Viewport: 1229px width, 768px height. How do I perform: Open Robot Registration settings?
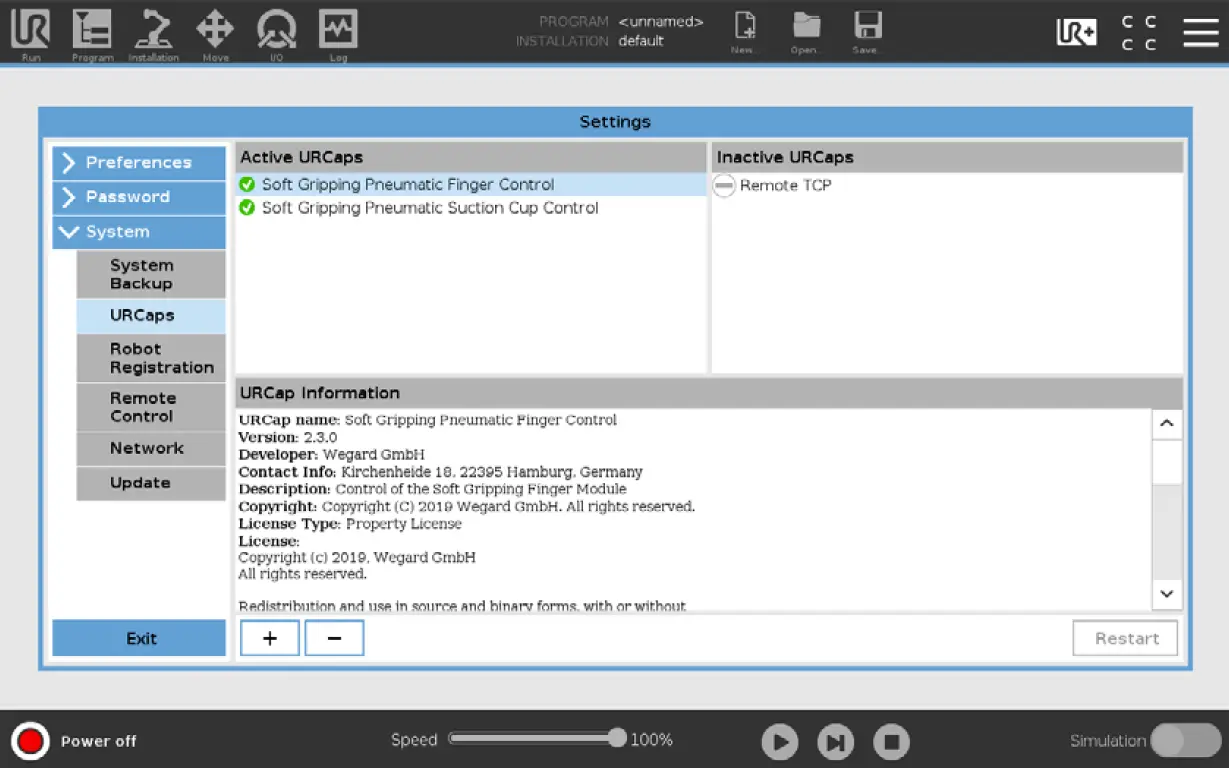pyautogui.click(x=151, y=358)
